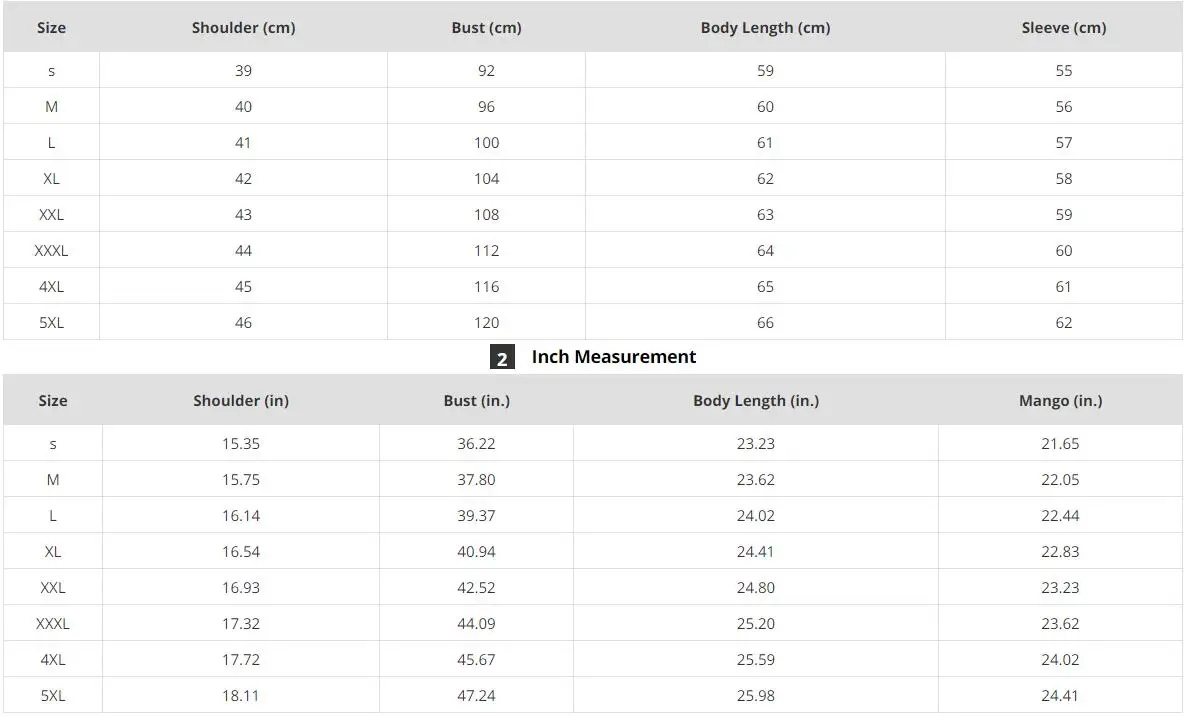Select the "Sleeve (cm)" column header
The height and width of the screenshot is (717, 1187).
1064,27
